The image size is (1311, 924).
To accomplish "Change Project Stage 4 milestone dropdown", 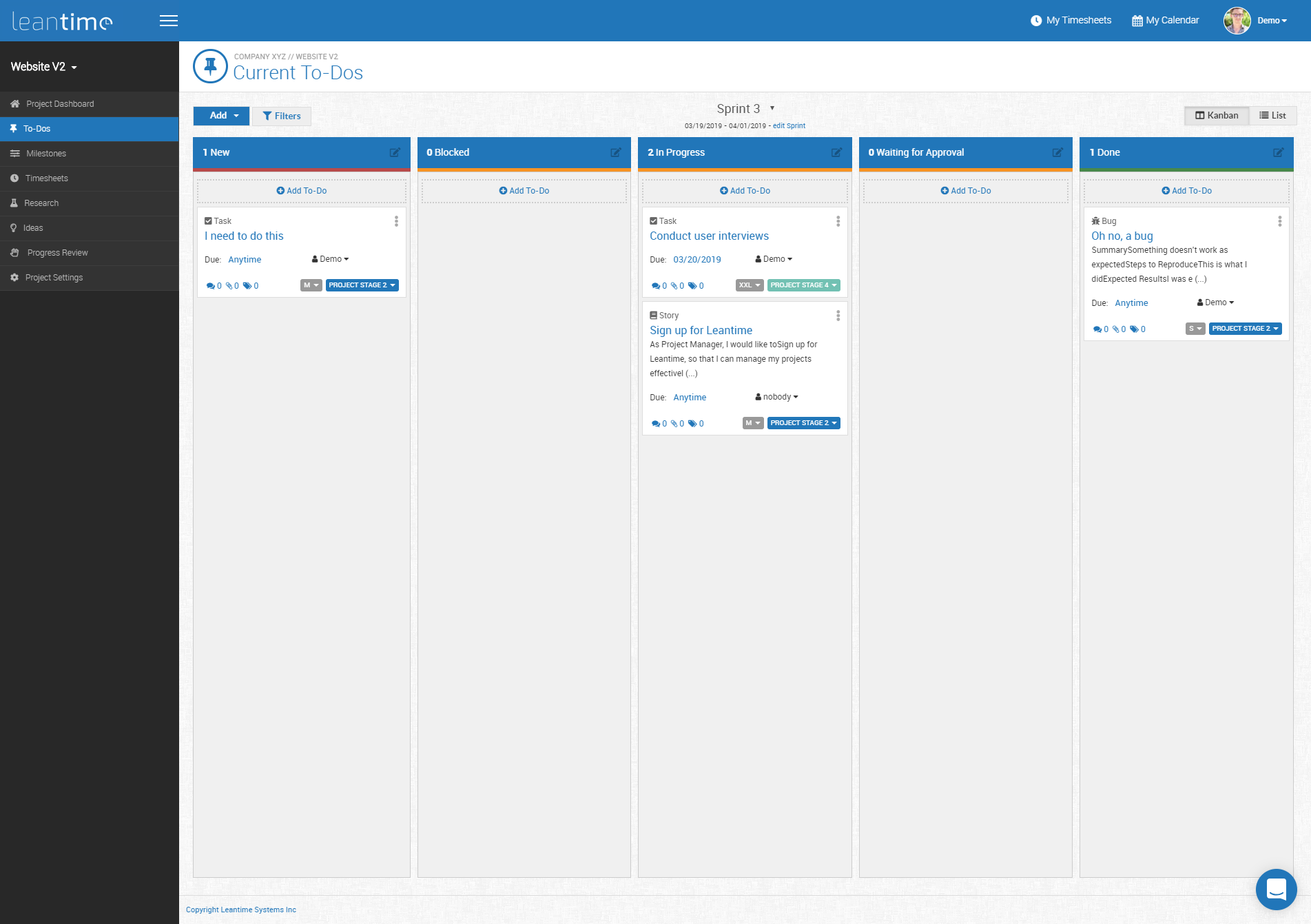I will (804, 285).
